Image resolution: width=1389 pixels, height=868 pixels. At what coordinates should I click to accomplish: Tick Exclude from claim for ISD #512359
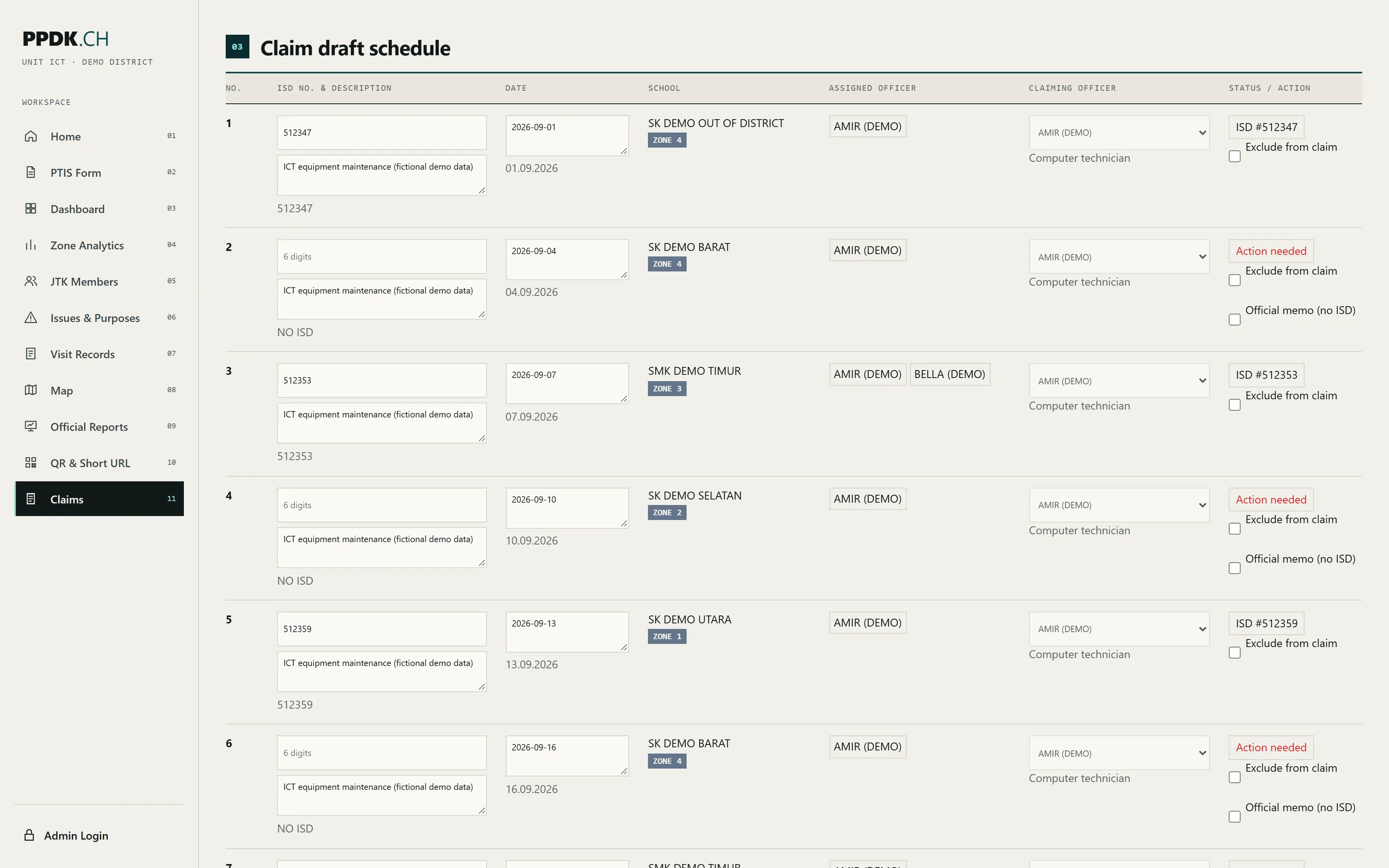pos(1235,653)
